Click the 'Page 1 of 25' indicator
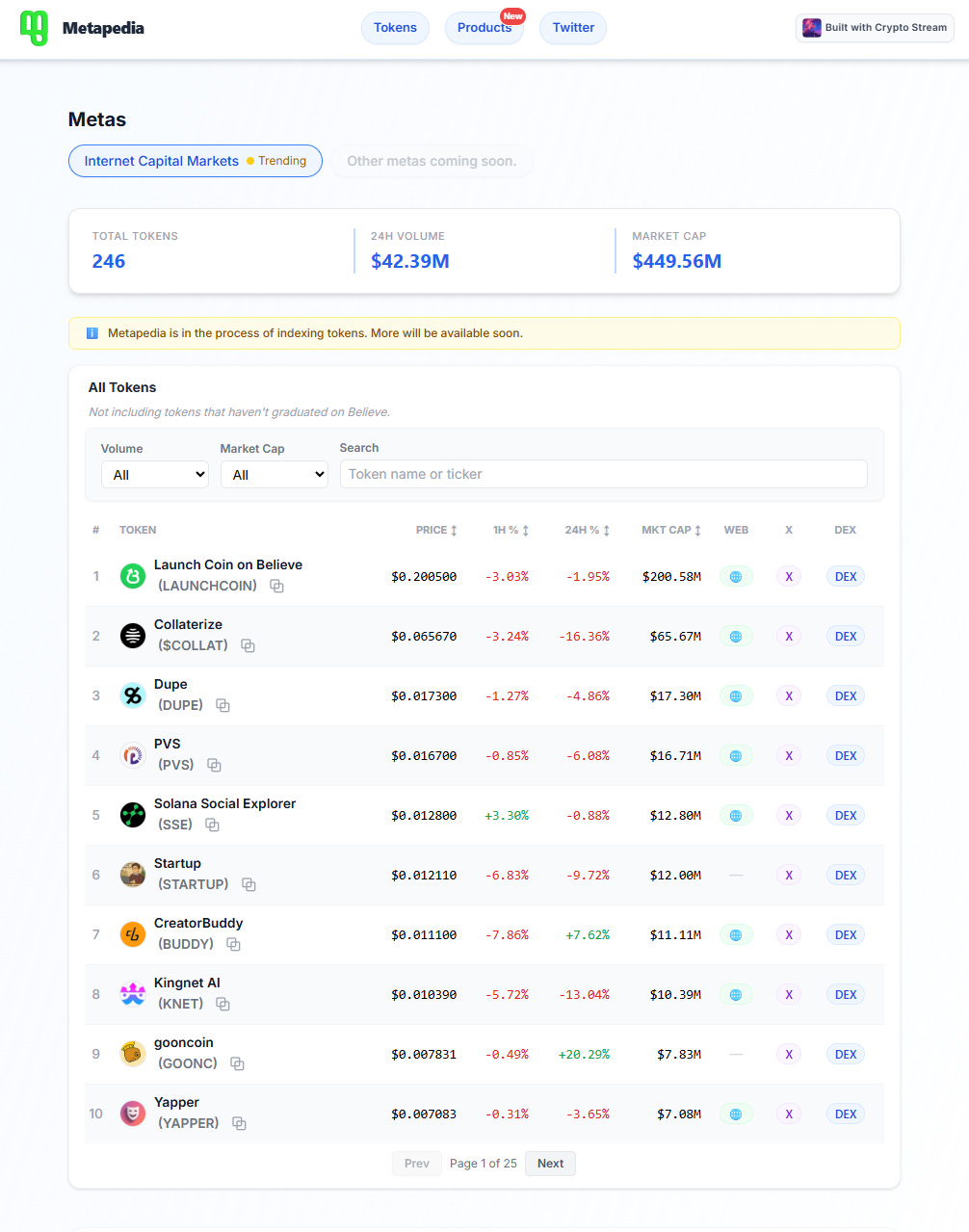The width and height of the screenshot is (969, 1232). tap(484, 1164)
